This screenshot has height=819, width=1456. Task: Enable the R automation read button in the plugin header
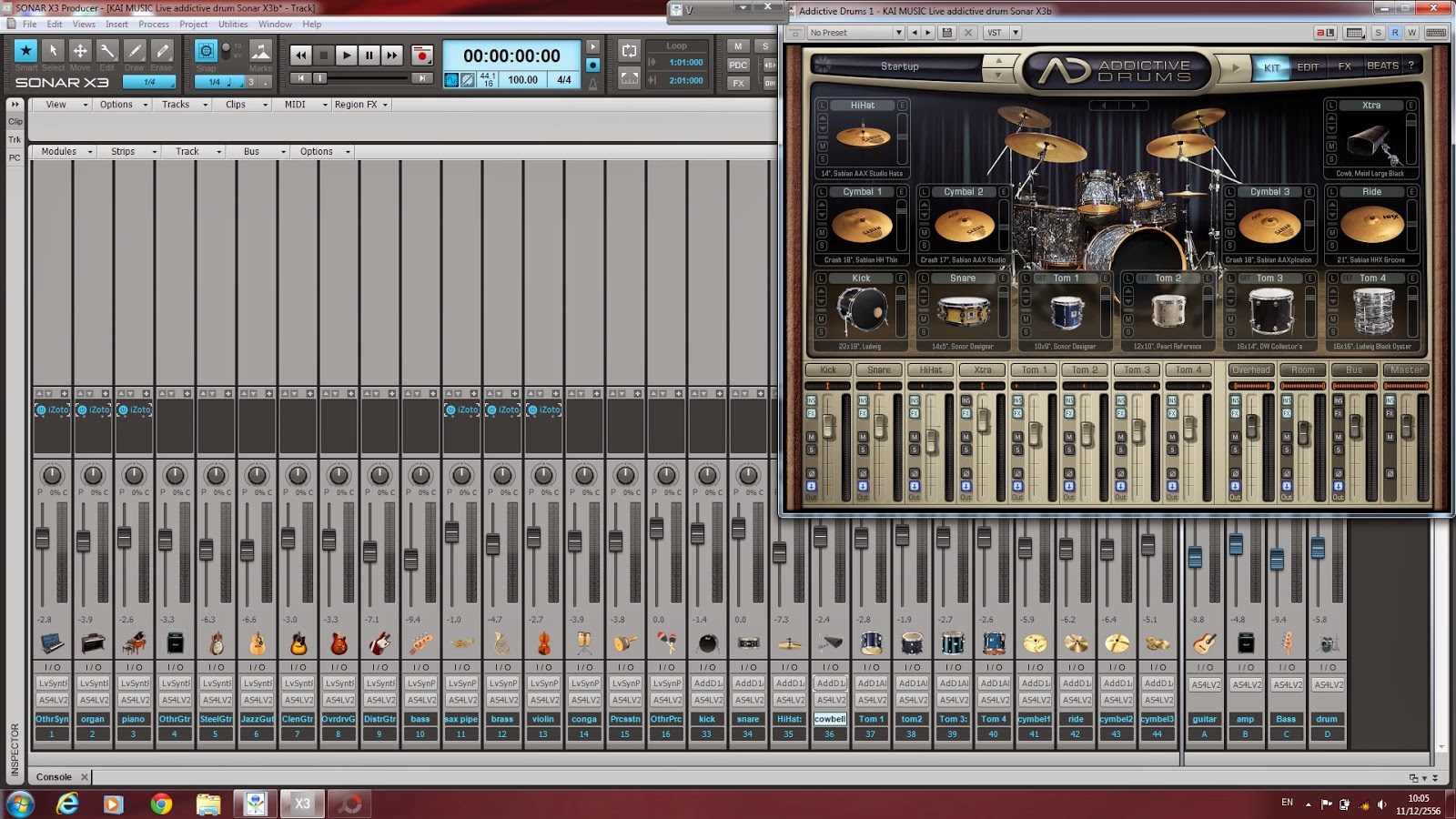point(1395,33)
